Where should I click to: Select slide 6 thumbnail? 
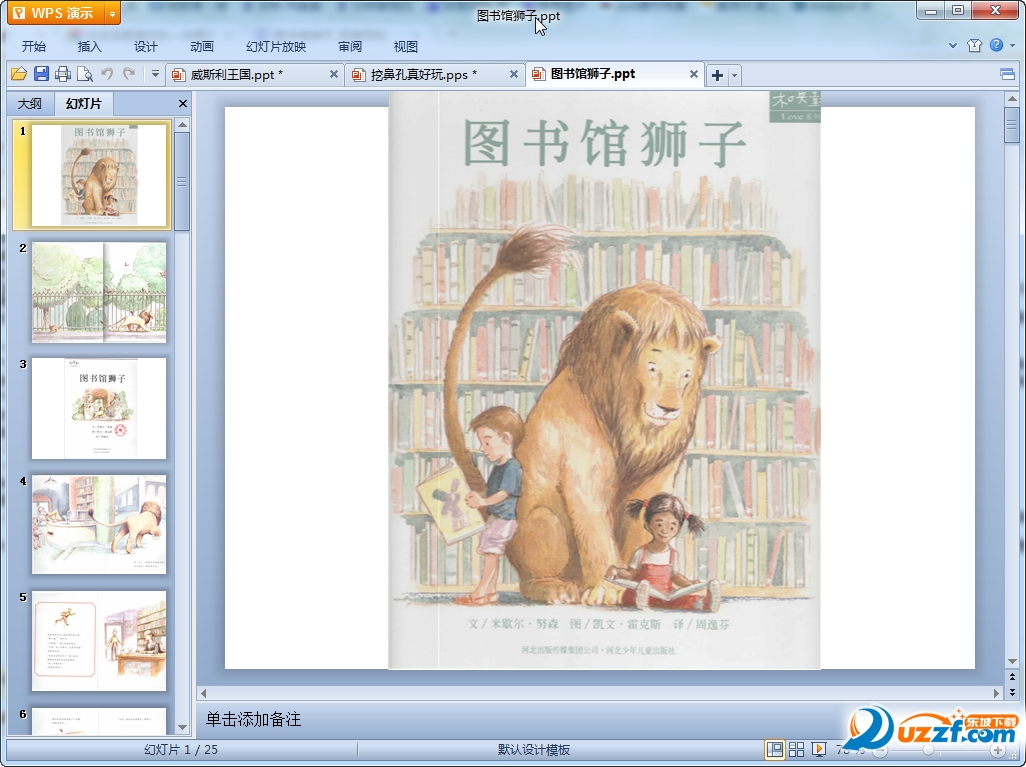tap(99, 721)
